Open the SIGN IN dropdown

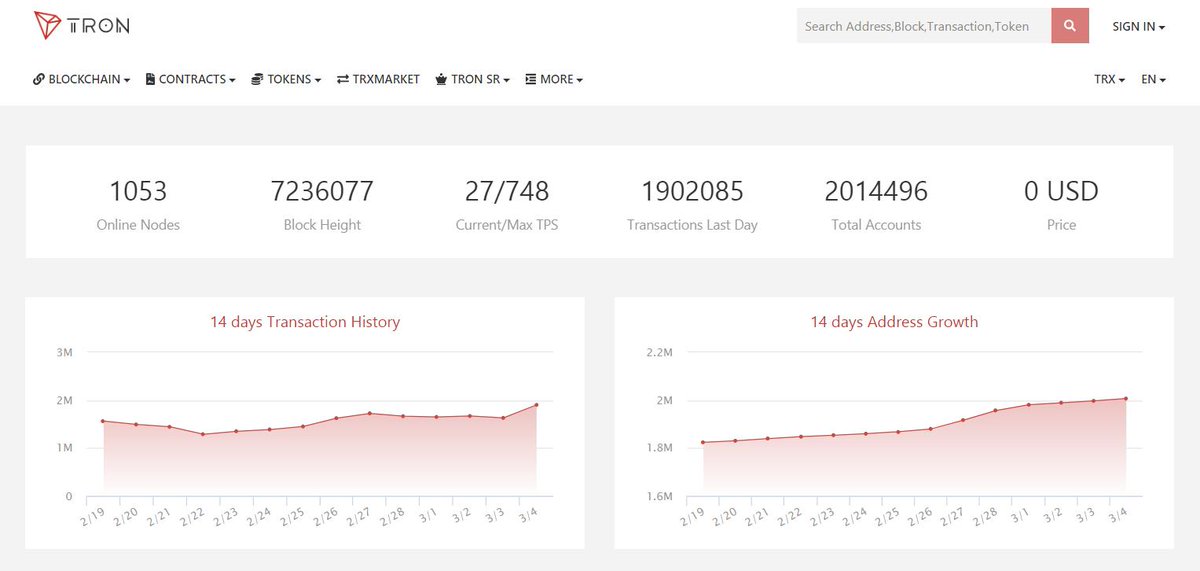click(x=1139, y=27)
